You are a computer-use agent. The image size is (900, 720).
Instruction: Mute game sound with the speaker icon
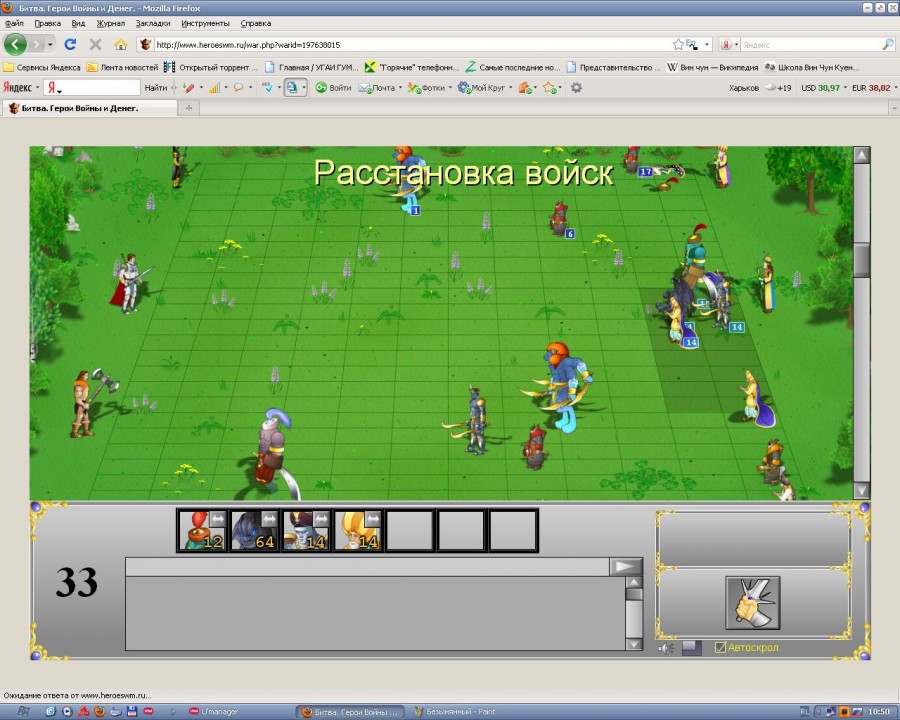(666, 648)
